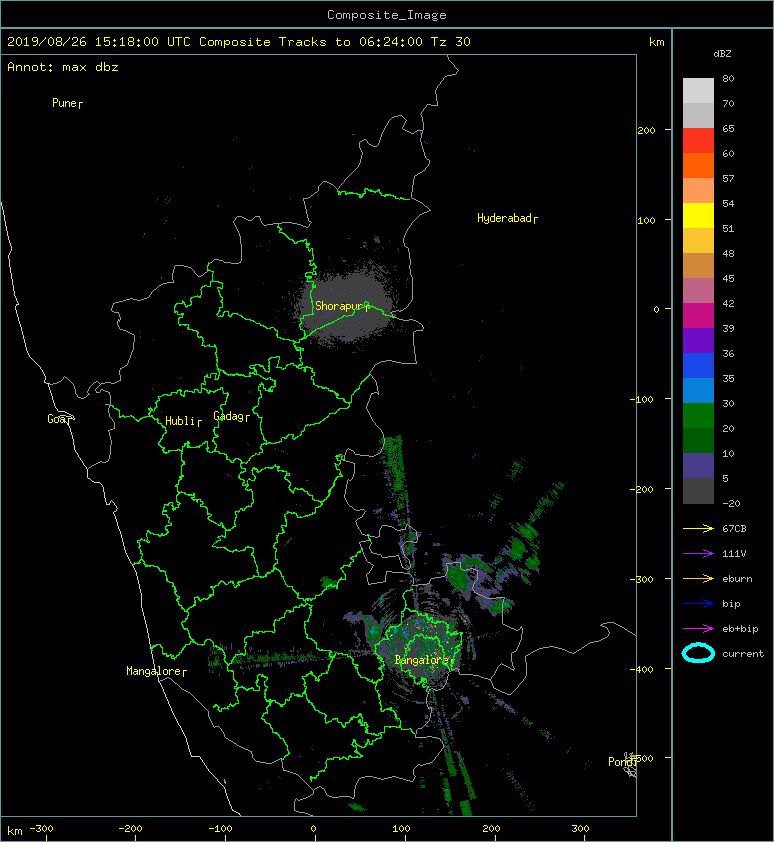Click the dark orange 60 dBZ swatch
Image resolution: width=774 pixels, height=842 pixels.
pyautogui.click(x=698, y=165)
